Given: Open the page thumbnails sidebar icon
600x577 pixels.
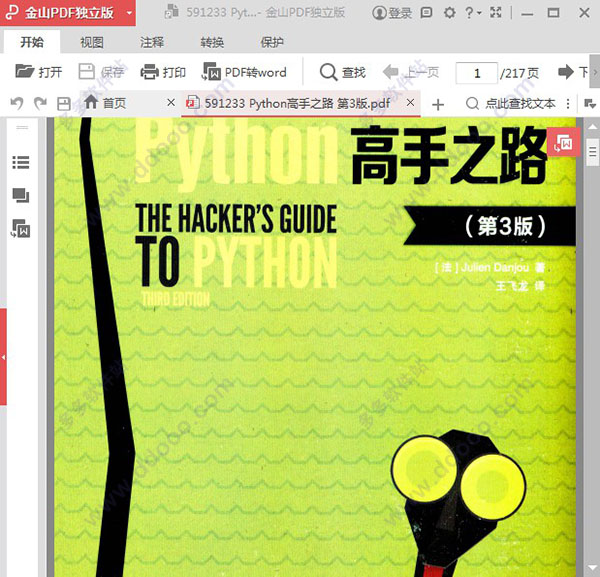Looking at the screenshot, I should [21, 195].
